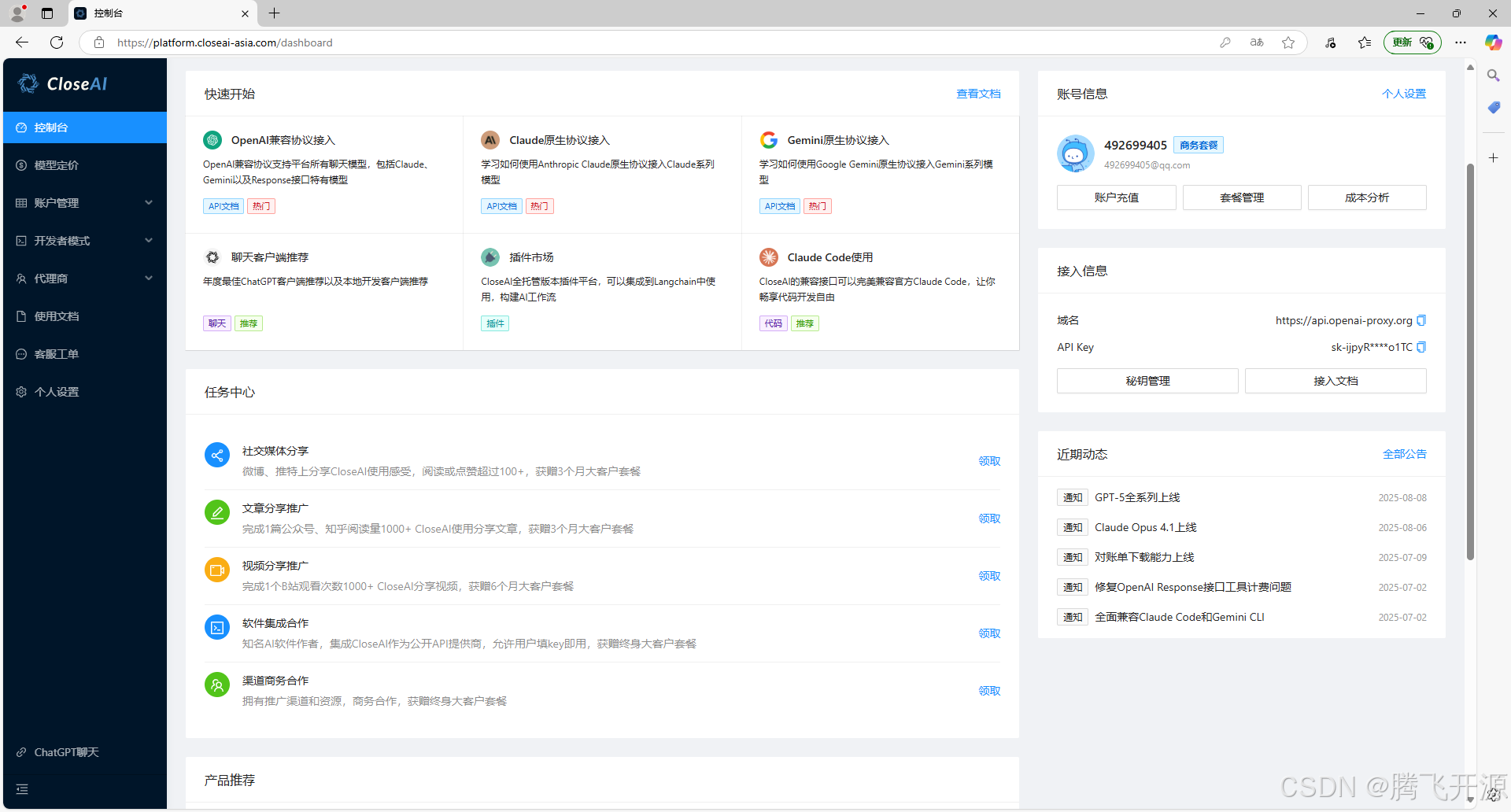Open the 对账单下载能力上线 announcement
This screenshot has height=812, width=1511.
(1144, 557)
